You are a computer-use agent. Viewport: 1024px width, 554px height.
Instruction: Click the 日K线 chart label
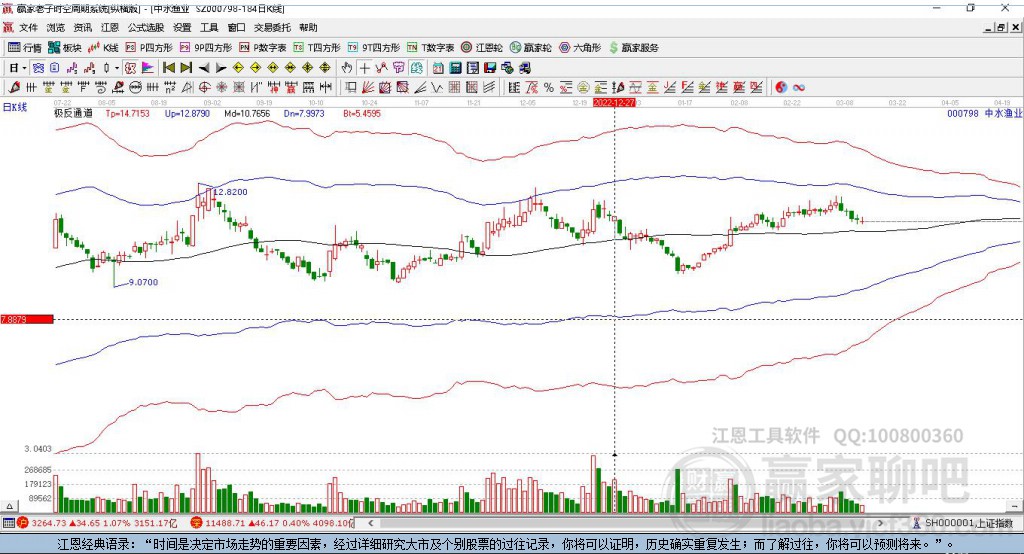tap(15, 107)
